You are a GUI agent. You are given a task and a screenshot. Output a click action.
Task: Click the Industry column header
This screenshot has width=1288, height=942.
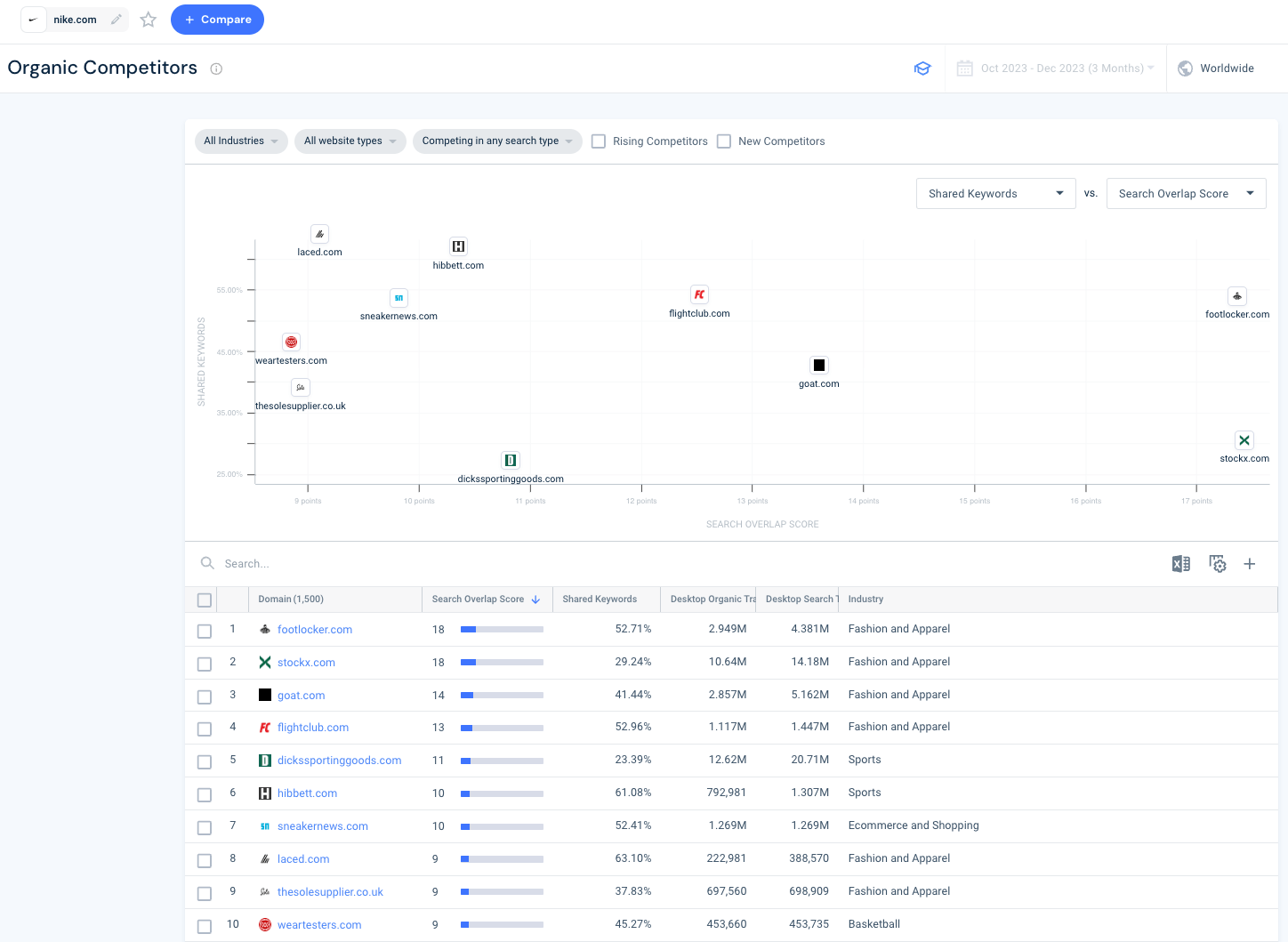click(865, 600)
